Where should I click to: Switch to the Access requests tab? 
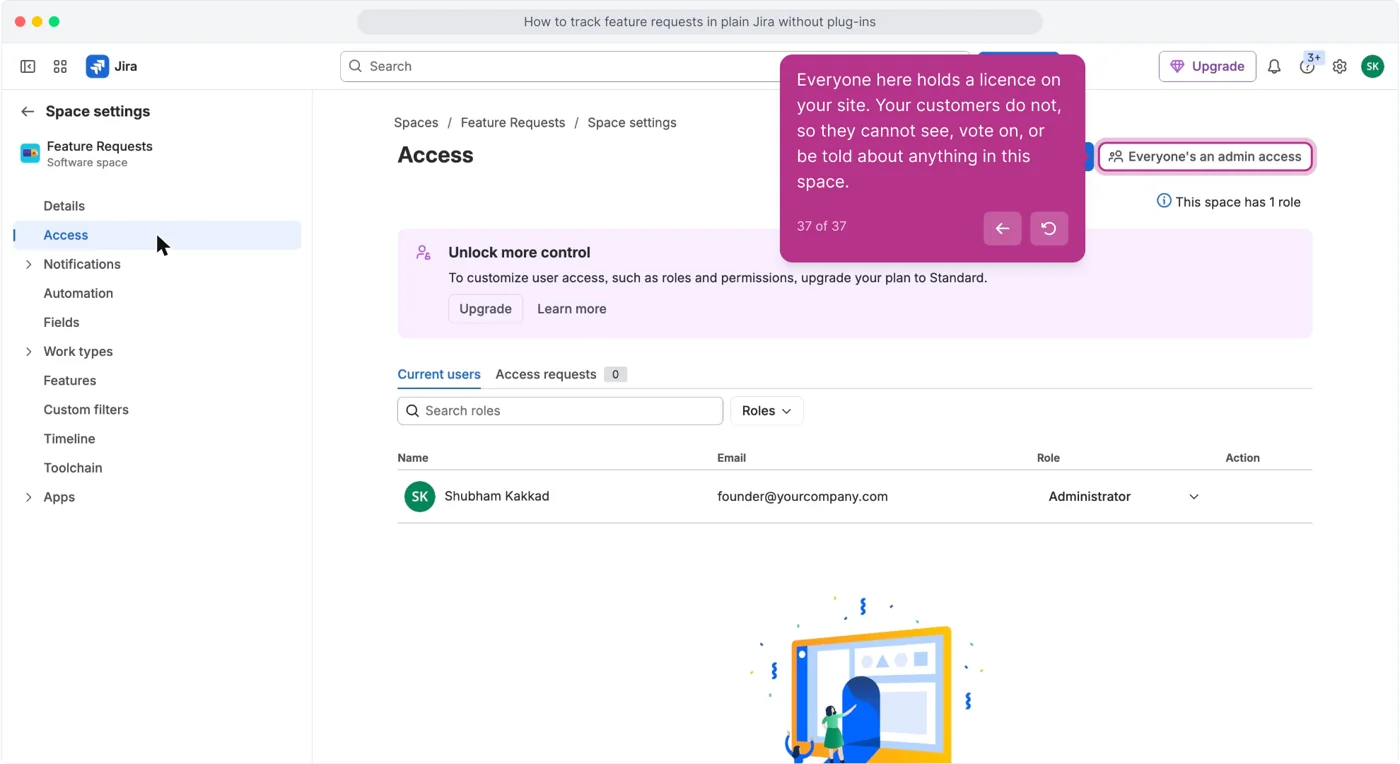(561, 375)
